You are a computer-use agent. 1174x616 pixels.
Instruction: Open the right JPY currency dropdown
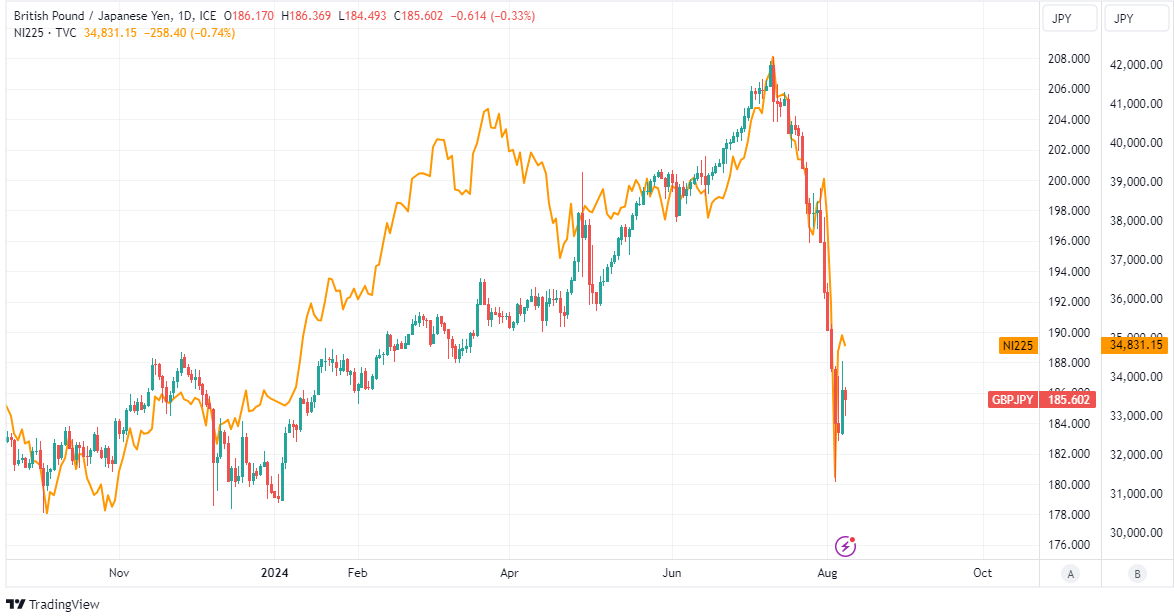1135,18
